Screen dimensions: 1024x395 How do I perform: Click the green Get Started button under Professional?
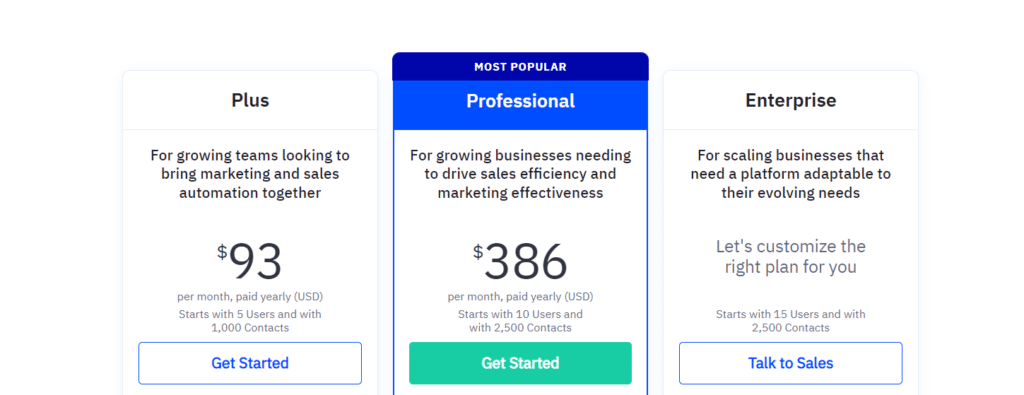coord(520,363)
